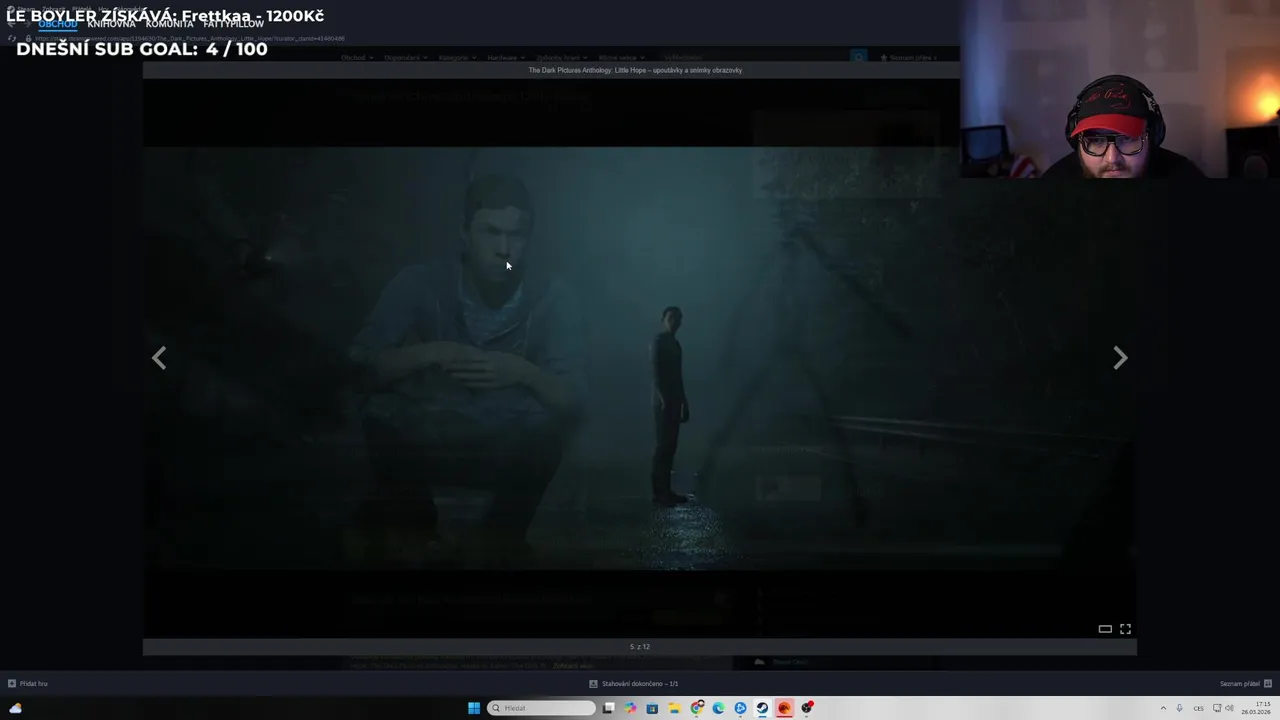Advance to the next screenshot with right arrow

tap(1120, 358)
